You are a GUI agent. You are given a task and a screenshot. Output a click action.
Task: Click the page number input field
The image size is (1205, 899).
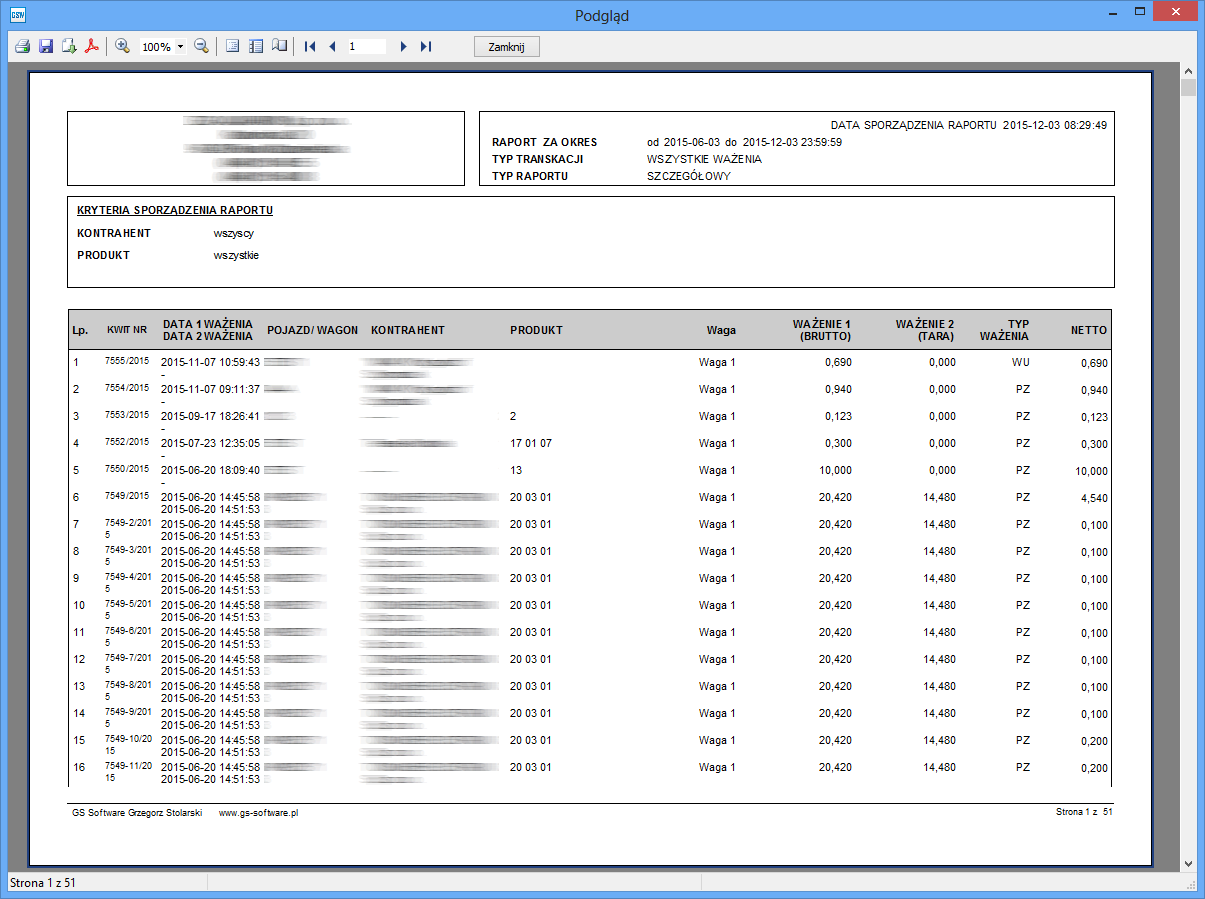tap(366, 46)
